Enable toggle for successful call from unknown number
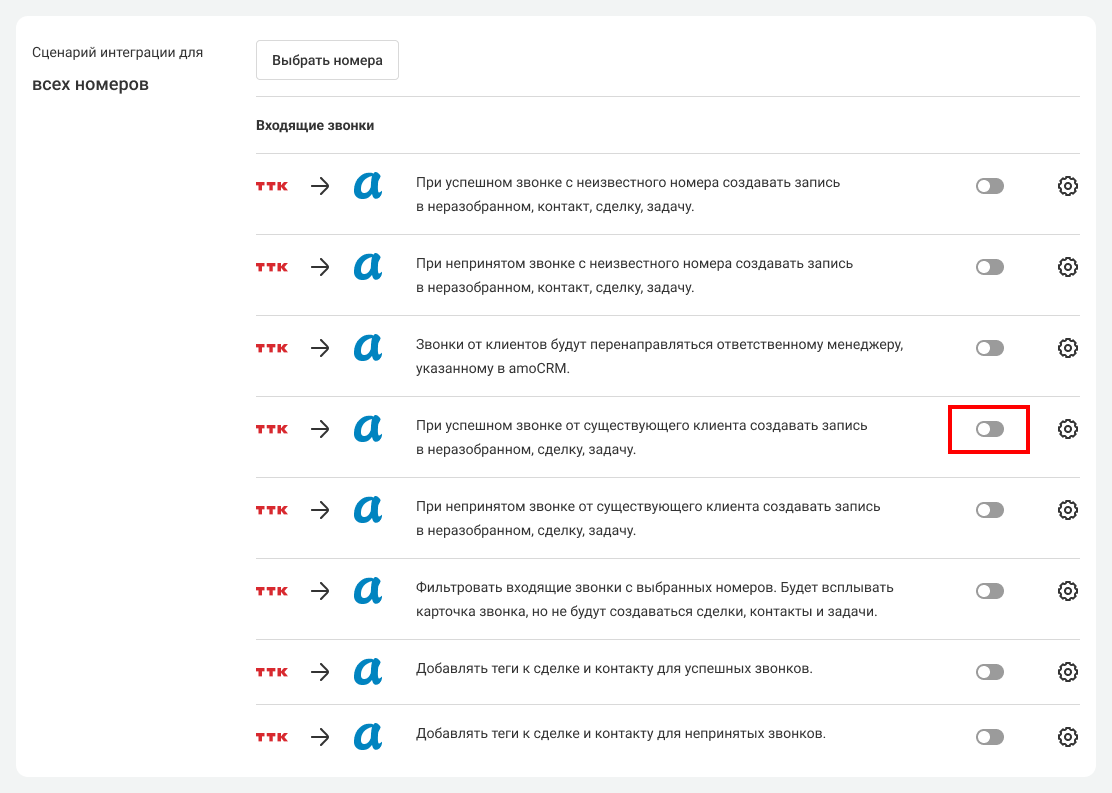 click(x=989, y=186)
